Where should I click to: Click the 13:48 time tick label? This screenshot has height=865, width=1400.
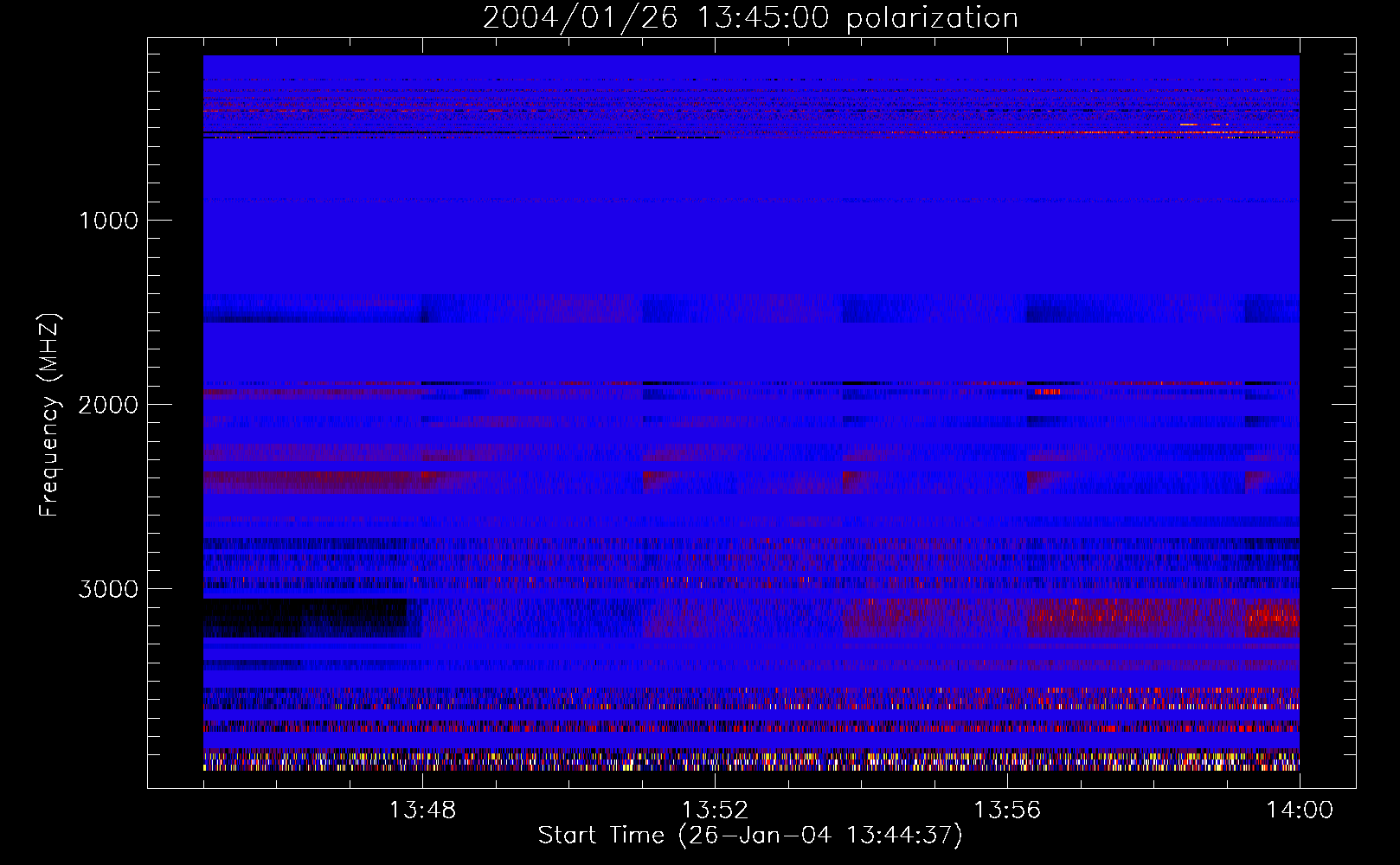(422, 811)
